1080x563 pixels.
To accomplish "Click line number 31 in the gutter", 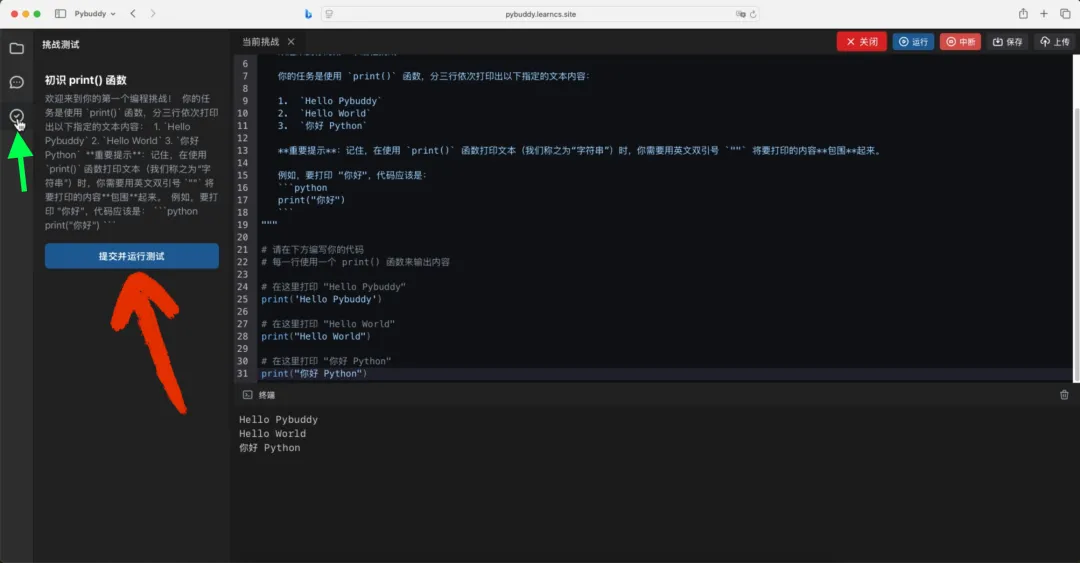I will pyautogui.click(x=242, y=373).
